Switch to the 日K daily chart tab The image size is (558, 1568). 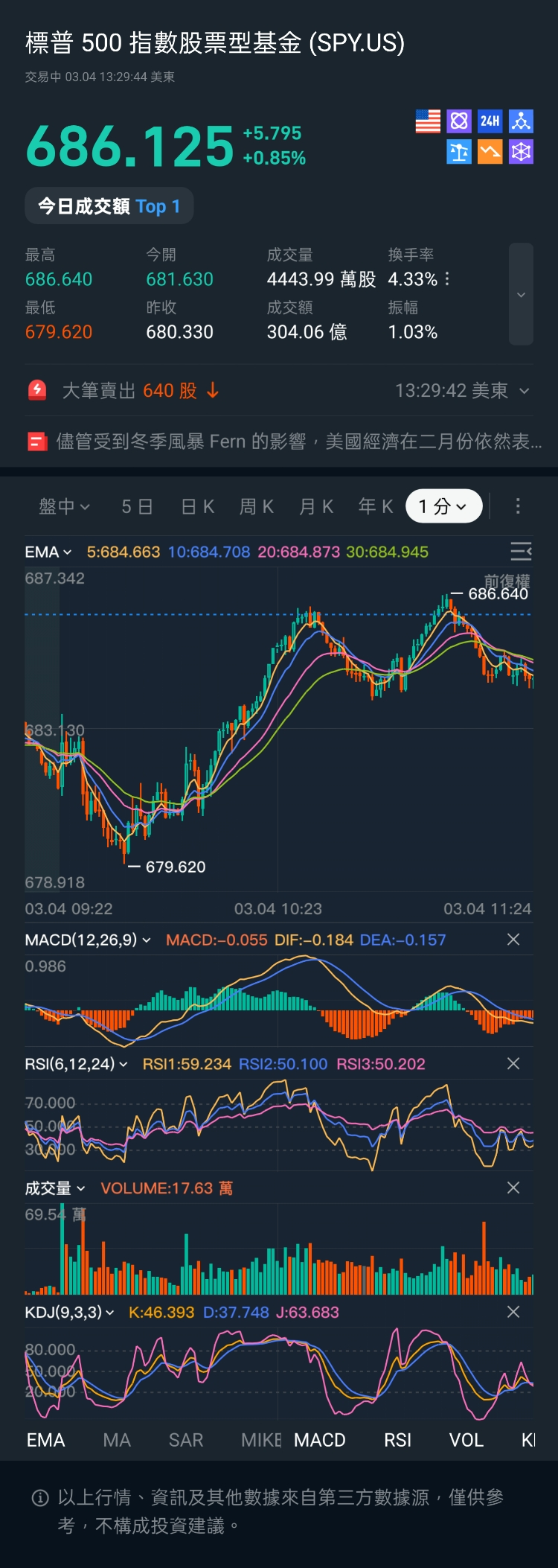pos(198,506)
